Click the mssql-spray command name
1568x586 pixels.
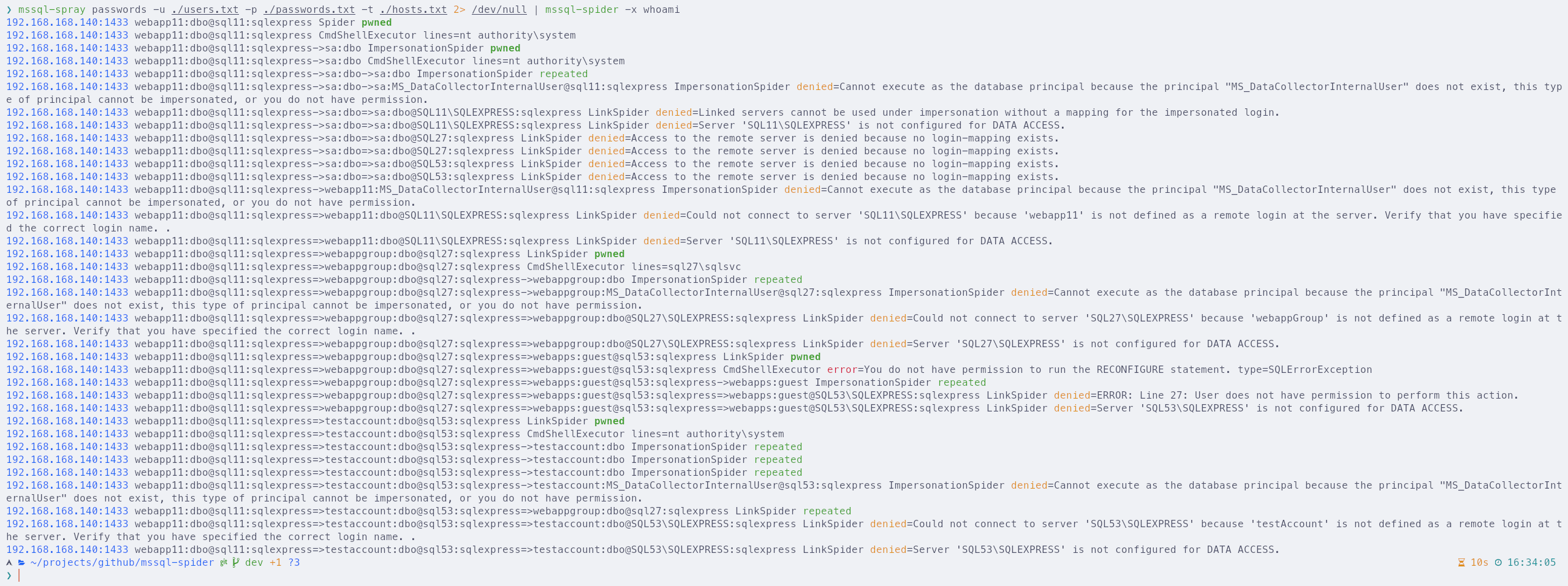coord(52,10)
